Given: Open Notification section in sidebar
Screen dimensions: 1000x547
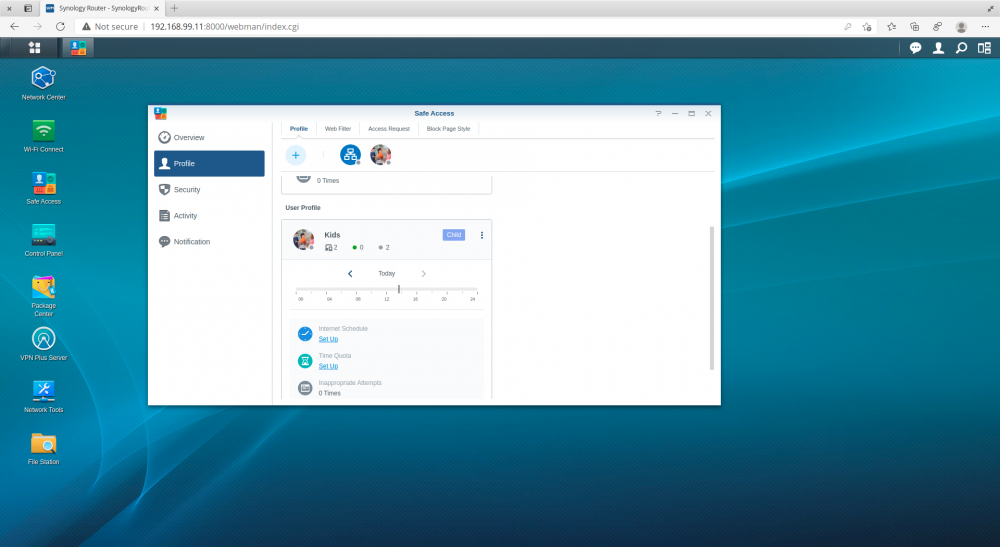Looking at the screenshot, I should (209, 242).
